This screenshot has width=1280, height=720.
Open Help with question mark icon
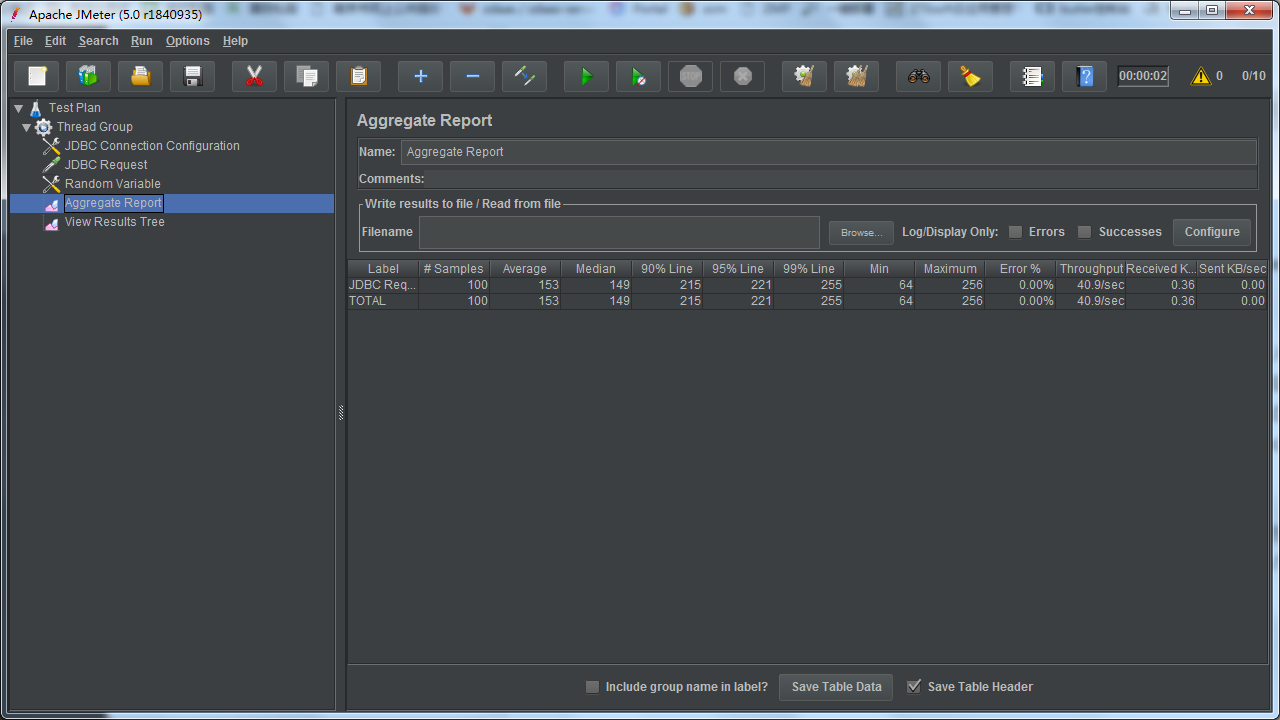coord(1085,76)
